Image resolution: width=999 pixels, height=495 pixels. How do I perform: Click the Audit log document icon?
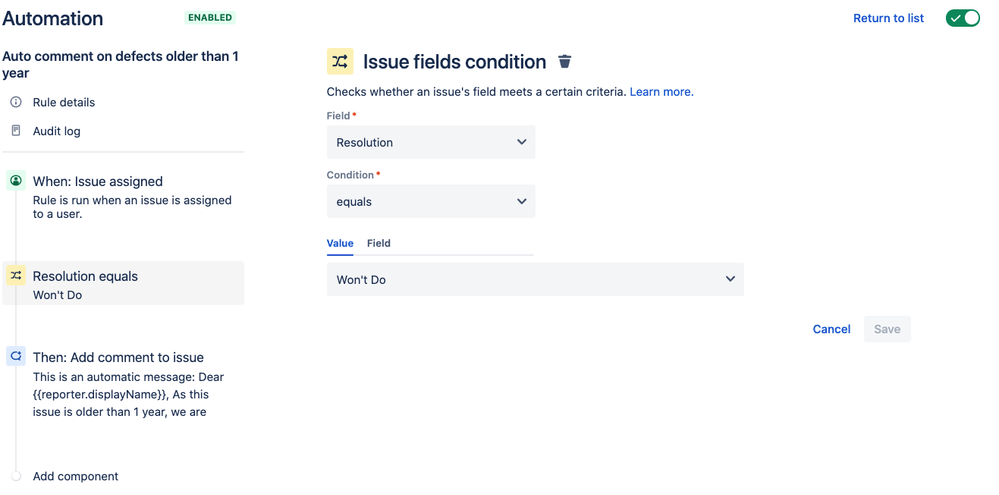tap(16, 131)
